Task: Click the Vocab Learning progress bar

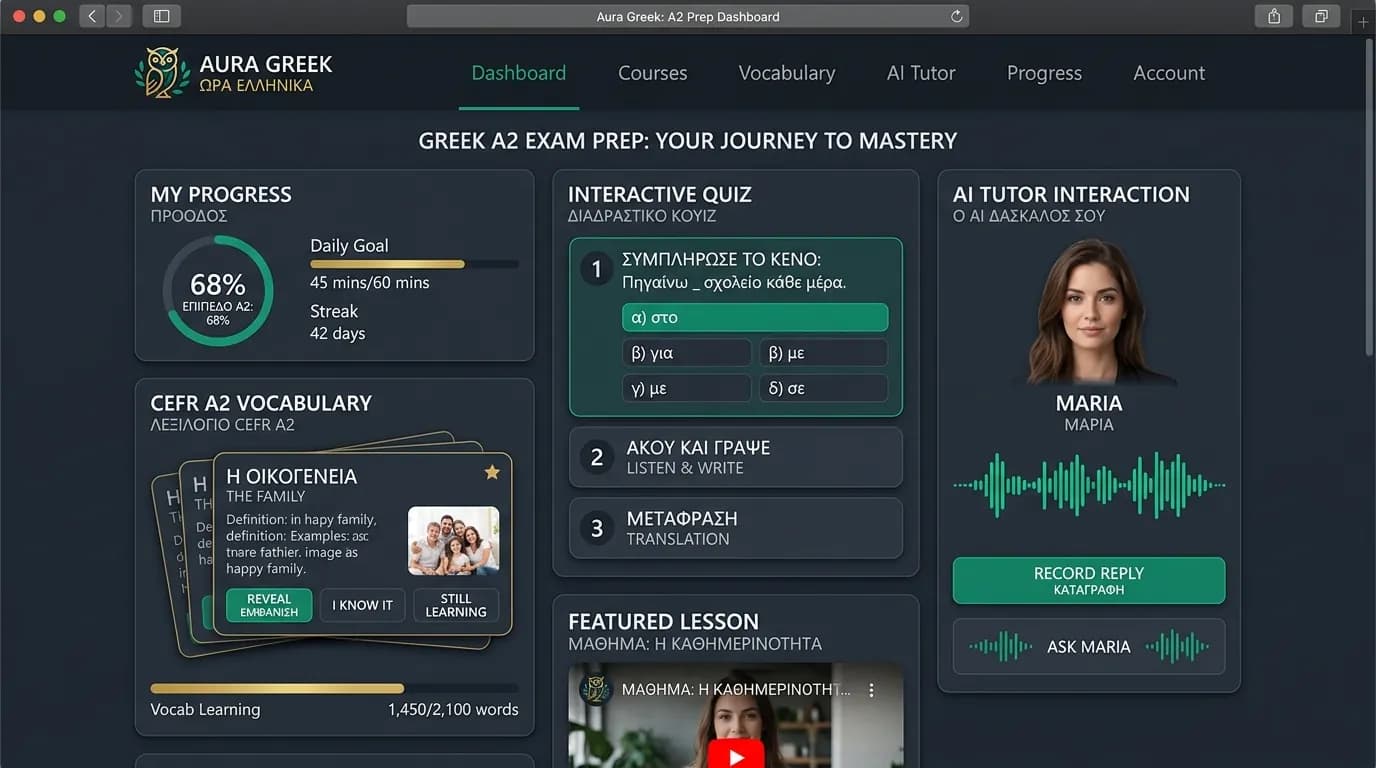Action: pos(334,688)
